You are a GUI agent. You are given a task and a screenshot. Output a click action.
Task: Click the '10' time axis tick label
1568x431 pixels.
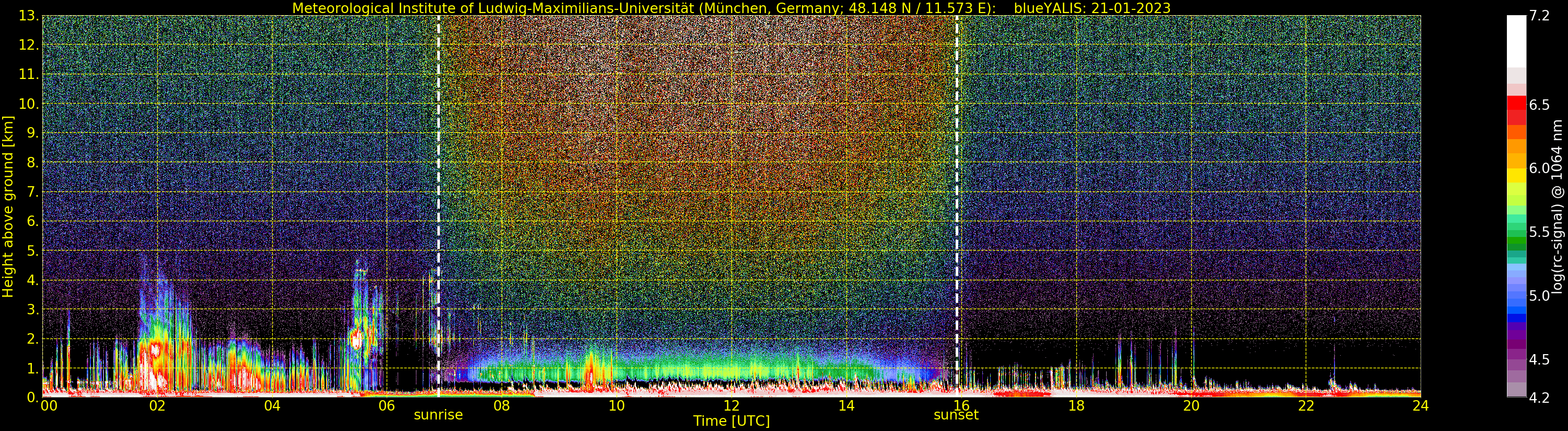[617, 405]
